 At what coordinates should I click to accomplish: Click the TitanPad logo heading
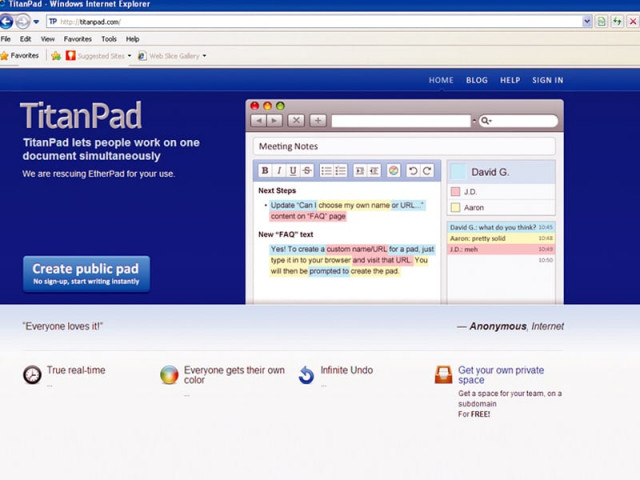coord(81,116)
